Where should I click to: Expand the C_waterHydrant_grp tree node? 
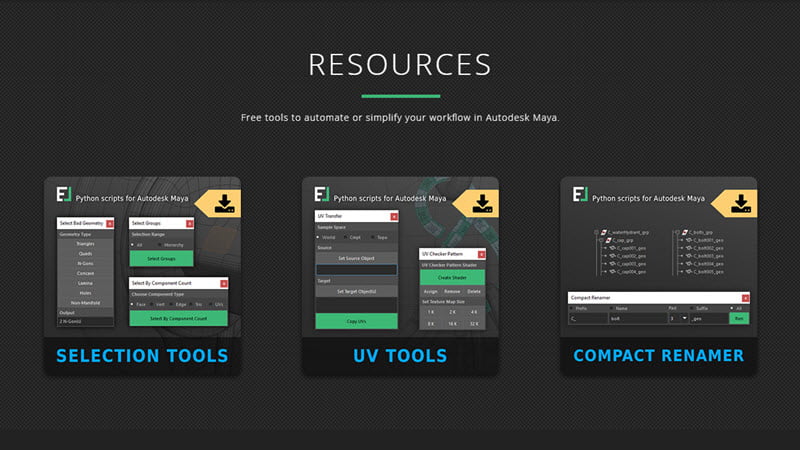point(594,232)
